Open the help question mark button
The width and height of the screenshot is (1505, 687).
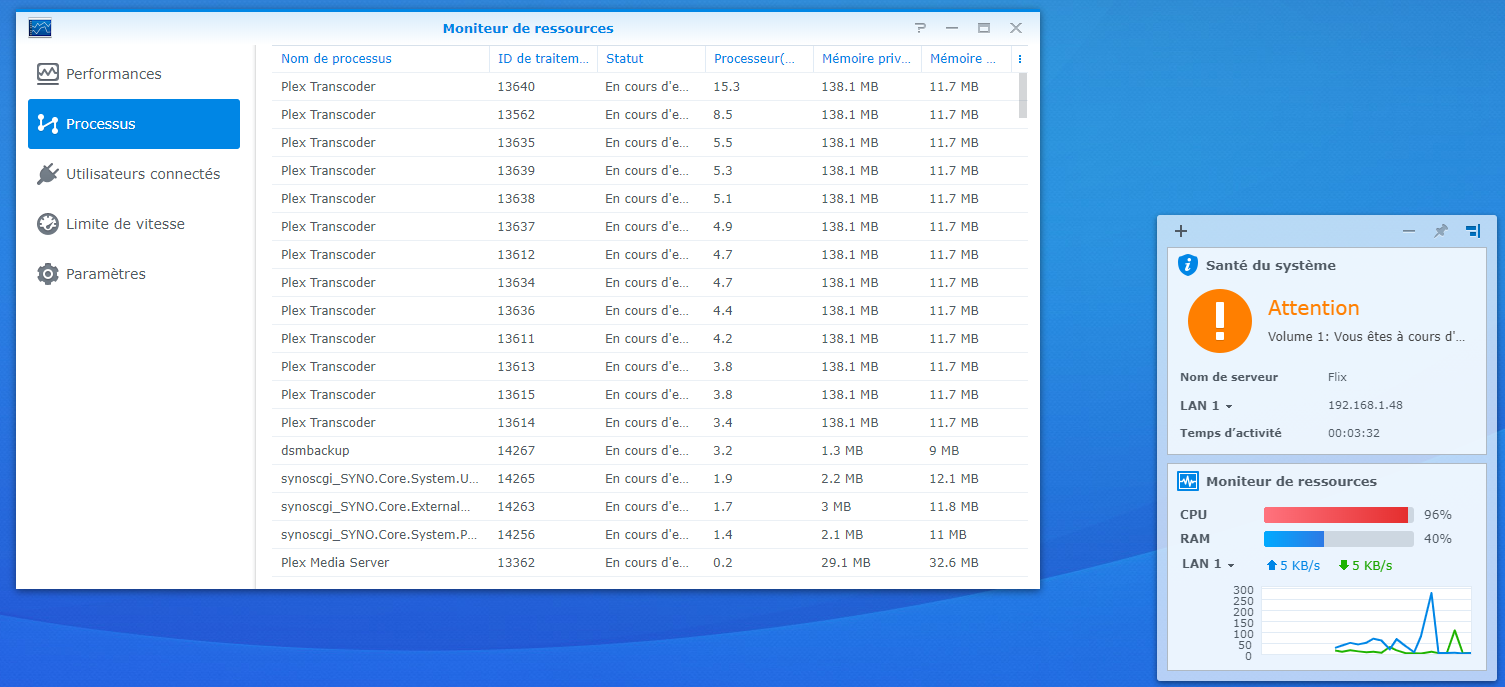[920, 28]
